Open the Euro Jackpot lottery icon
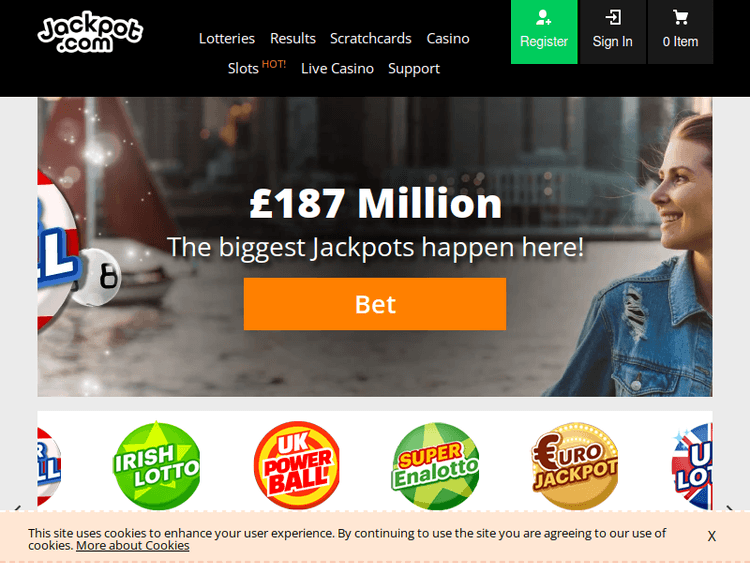The width and height of the screenshot is (750, 563). coord(574,465)
